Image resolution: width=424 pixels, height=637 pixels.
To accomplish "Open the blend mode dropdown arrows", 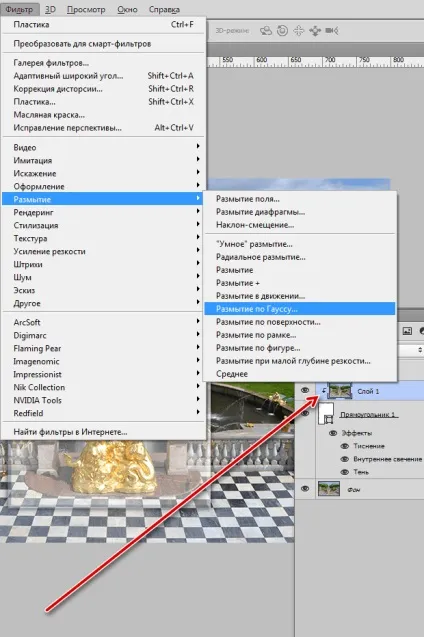I will 420,349.
